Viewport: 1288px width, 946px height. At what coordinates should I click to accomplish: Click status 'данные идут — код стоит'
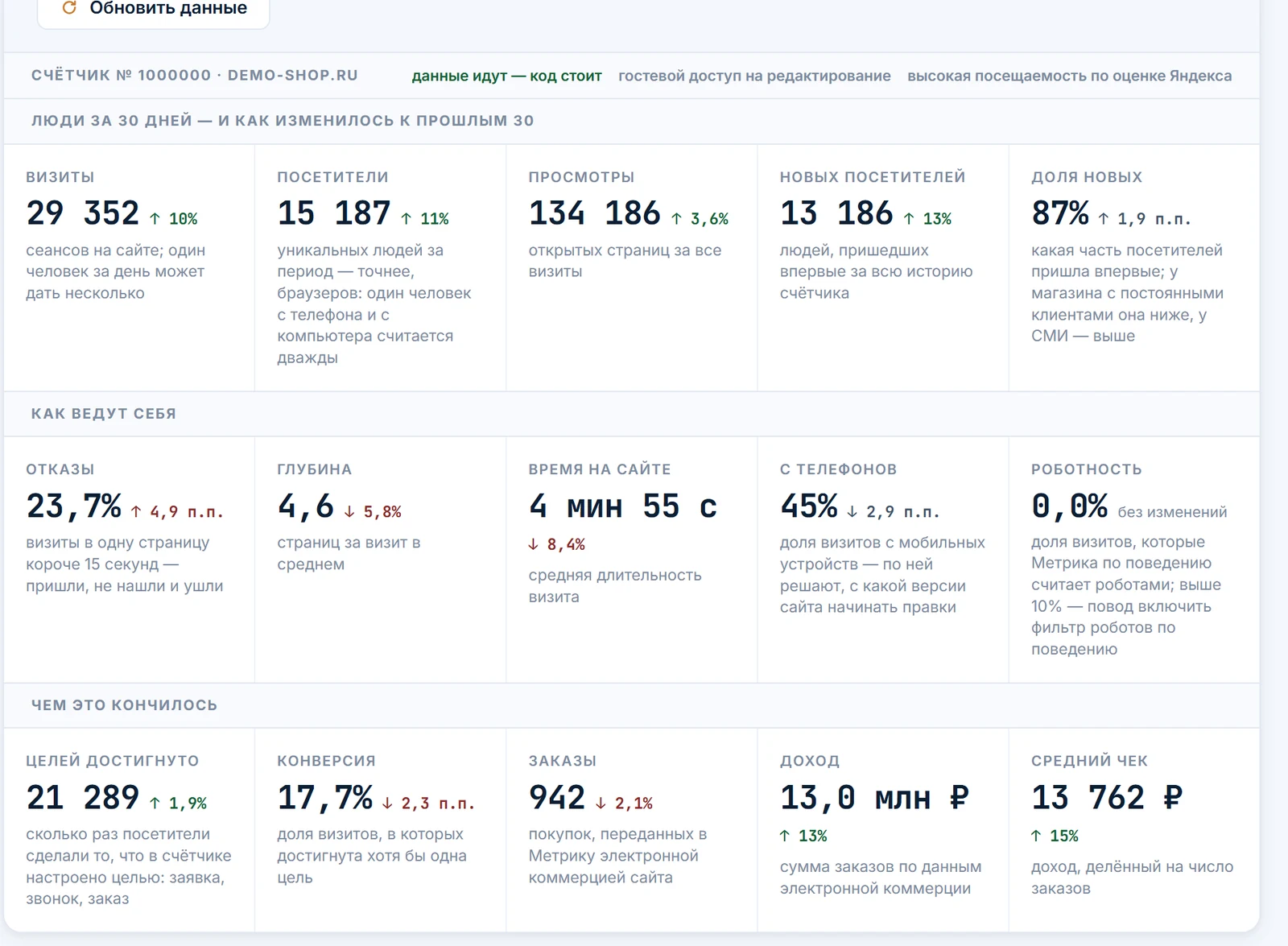click(x=506, y=76)
